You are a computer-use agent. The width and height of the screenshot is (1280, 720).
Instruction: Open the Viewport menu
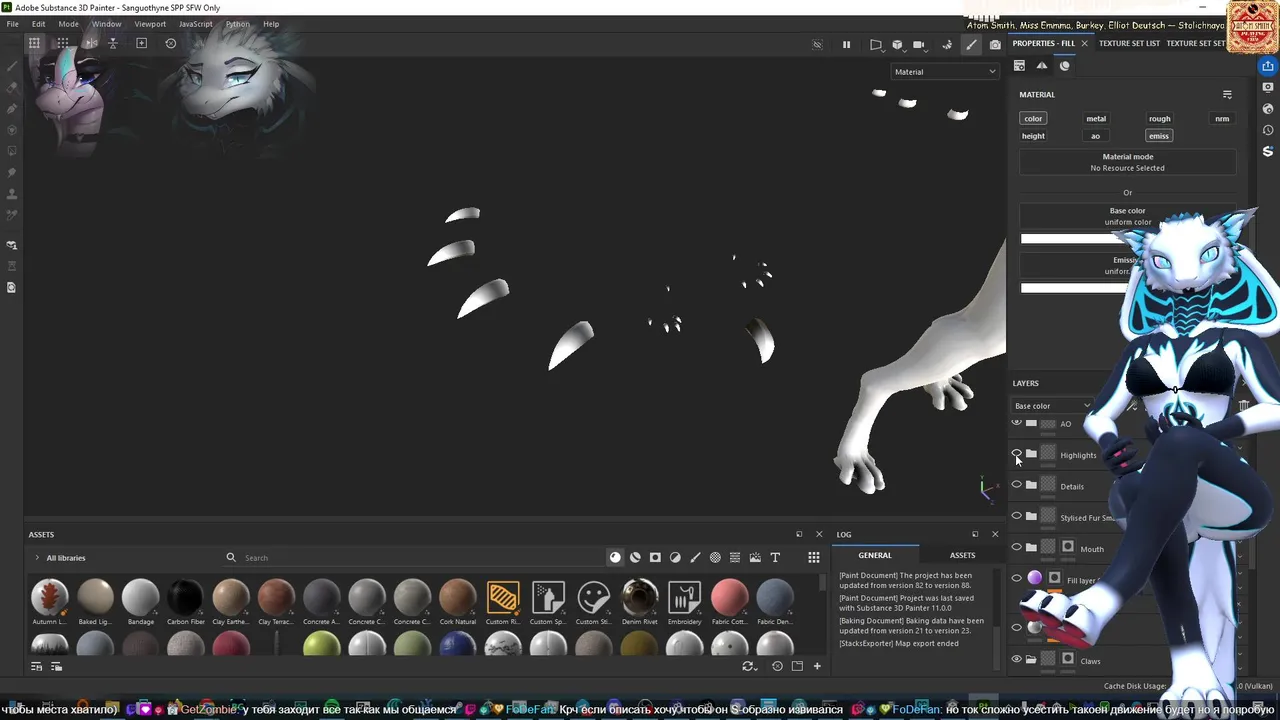150,24
